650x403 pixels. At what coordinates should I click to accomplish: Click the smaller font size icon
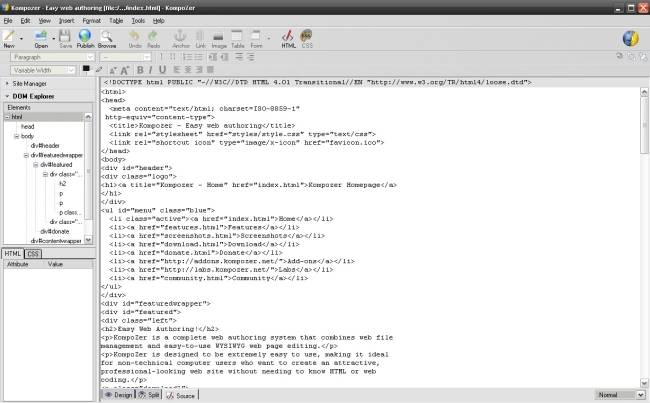pos(113,70)
